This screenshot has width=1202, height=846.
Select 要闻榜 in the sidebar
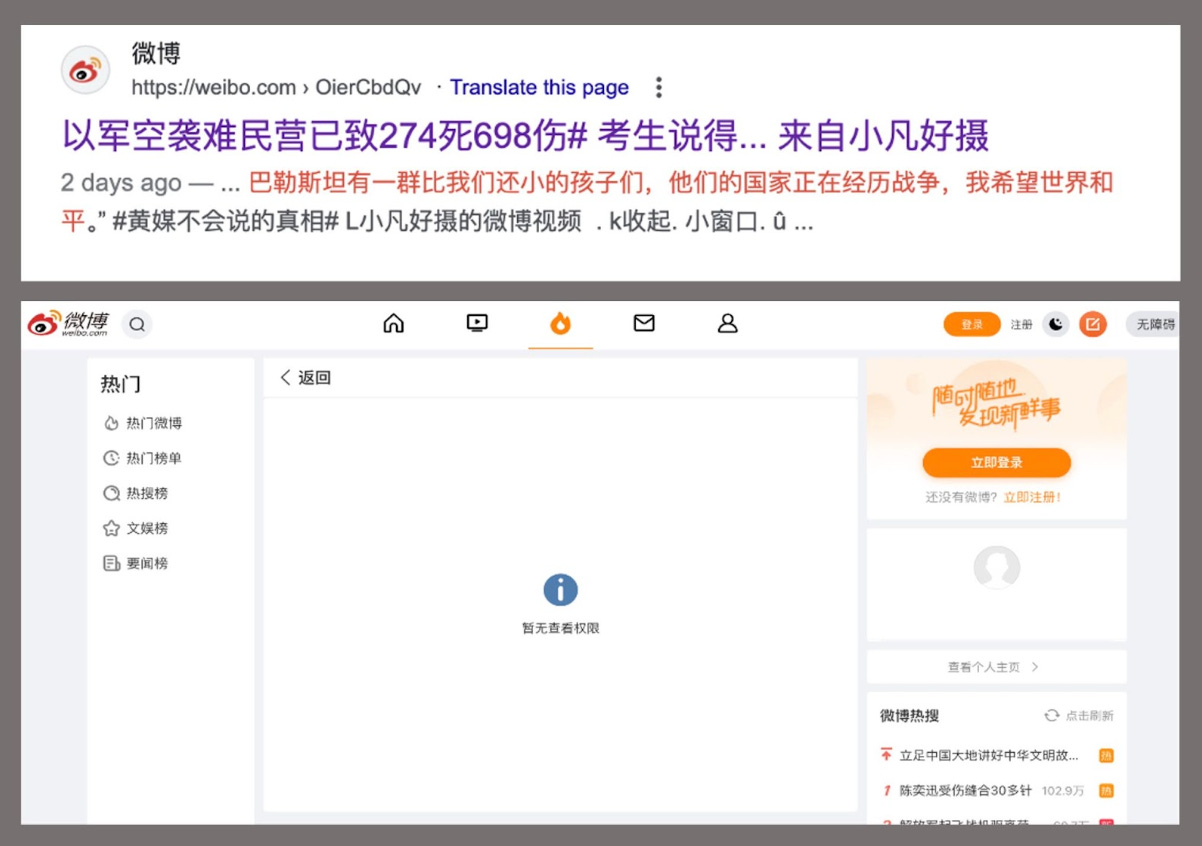click(x=136, y=563)
